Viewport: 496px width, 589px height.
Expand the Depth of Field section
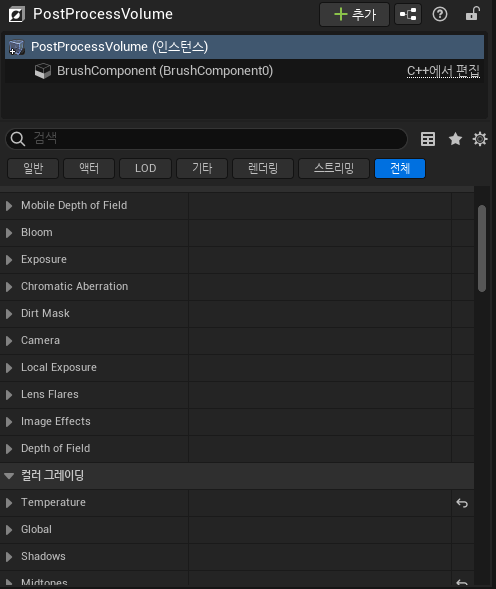[9, 449]
